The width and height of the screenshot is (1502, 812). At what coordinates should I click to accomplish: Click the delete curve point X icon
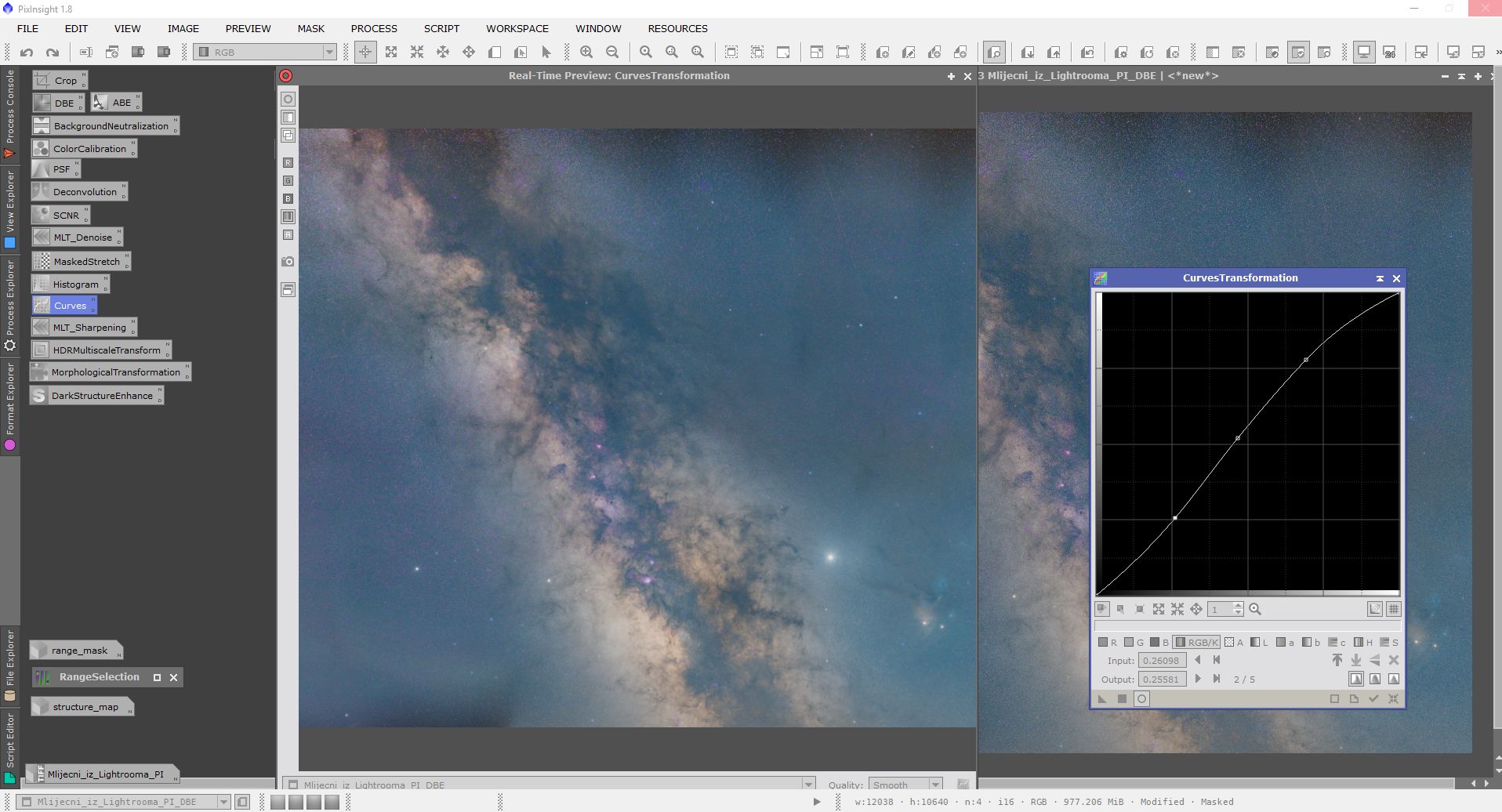(1393, 660)
